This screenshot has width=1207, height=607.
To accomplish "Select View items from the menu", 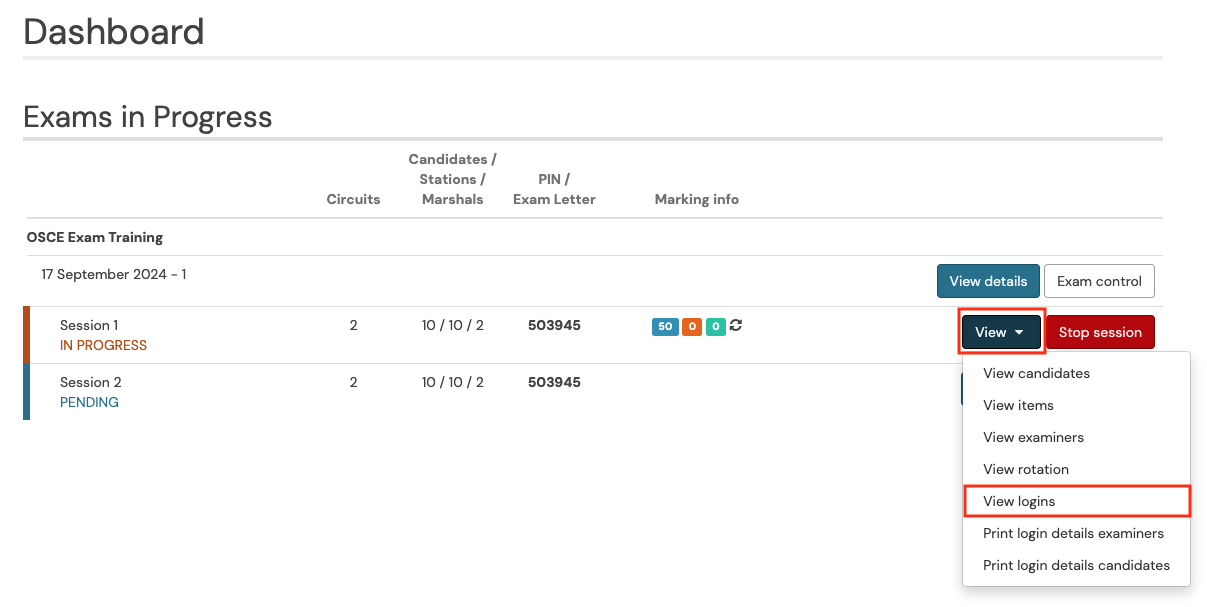I will tap(1076, 405).
